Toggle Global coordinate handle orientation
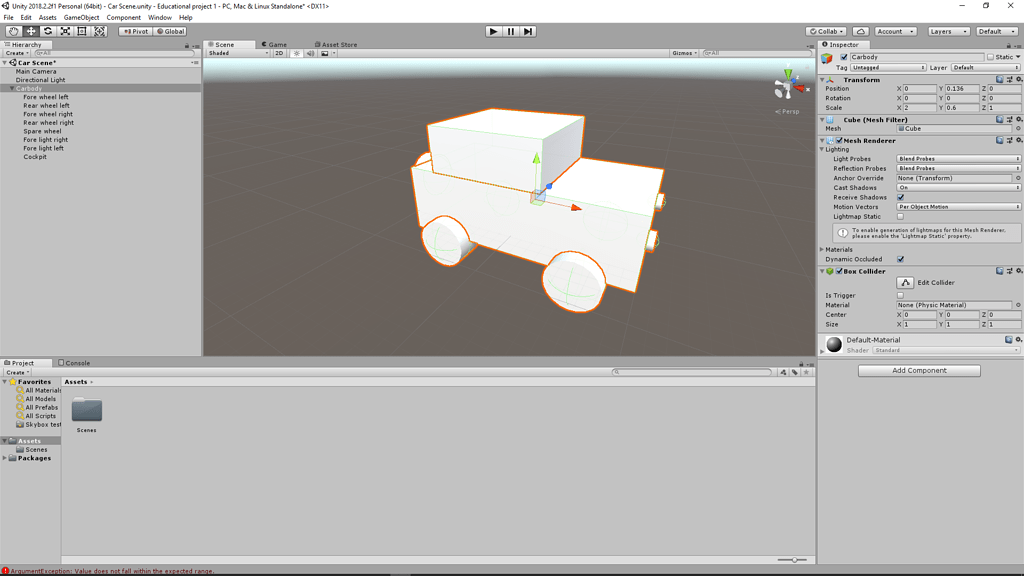1024x576 pixels. [x=169, y=31]
